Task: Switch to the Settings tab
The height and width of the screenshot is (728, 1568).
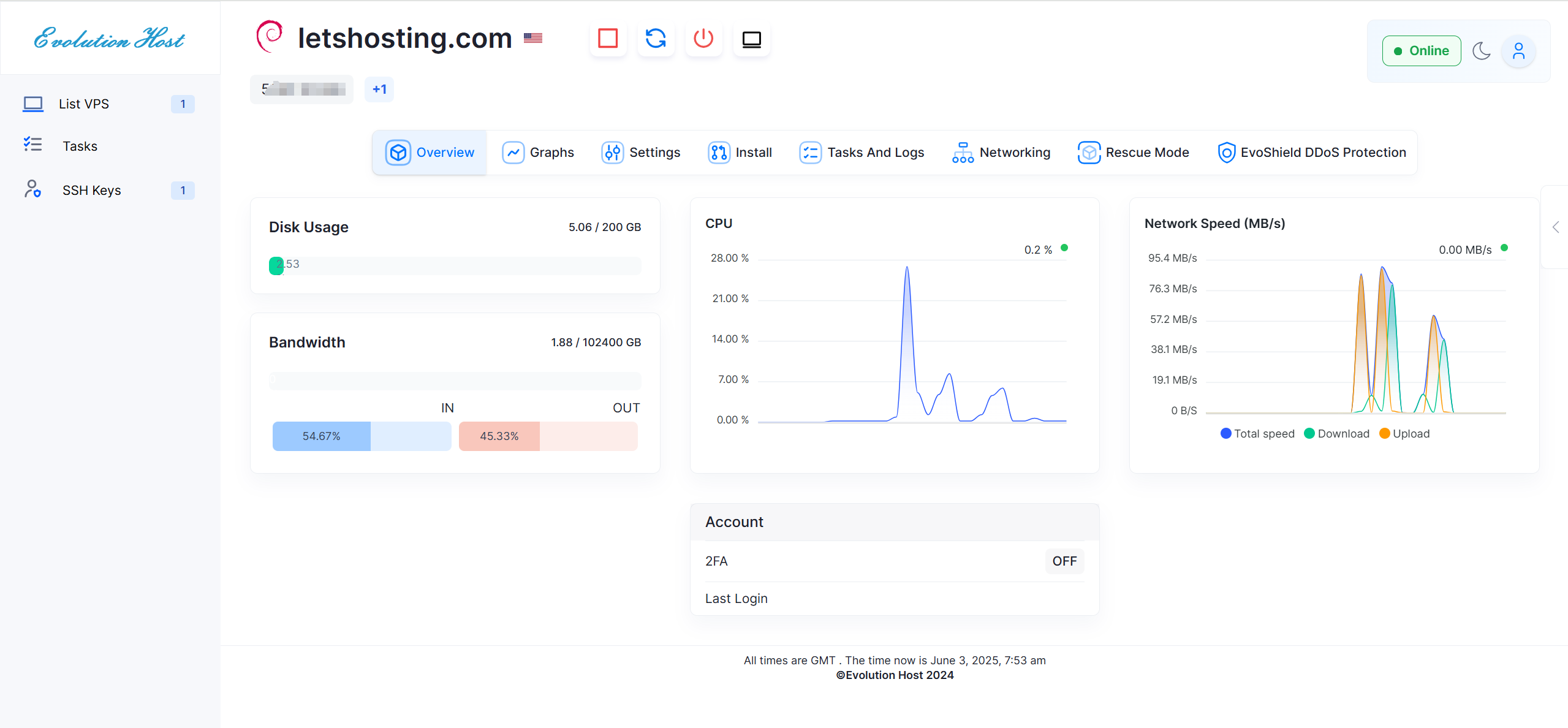Action: 641,153
